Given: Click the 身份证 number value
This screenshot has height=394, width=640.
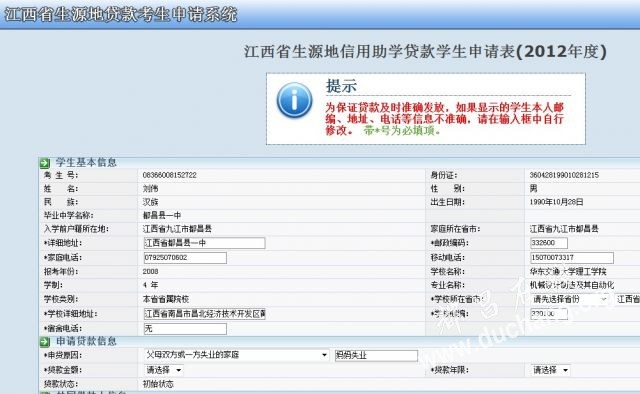Looking at the screenshot, I should point(564,175).
